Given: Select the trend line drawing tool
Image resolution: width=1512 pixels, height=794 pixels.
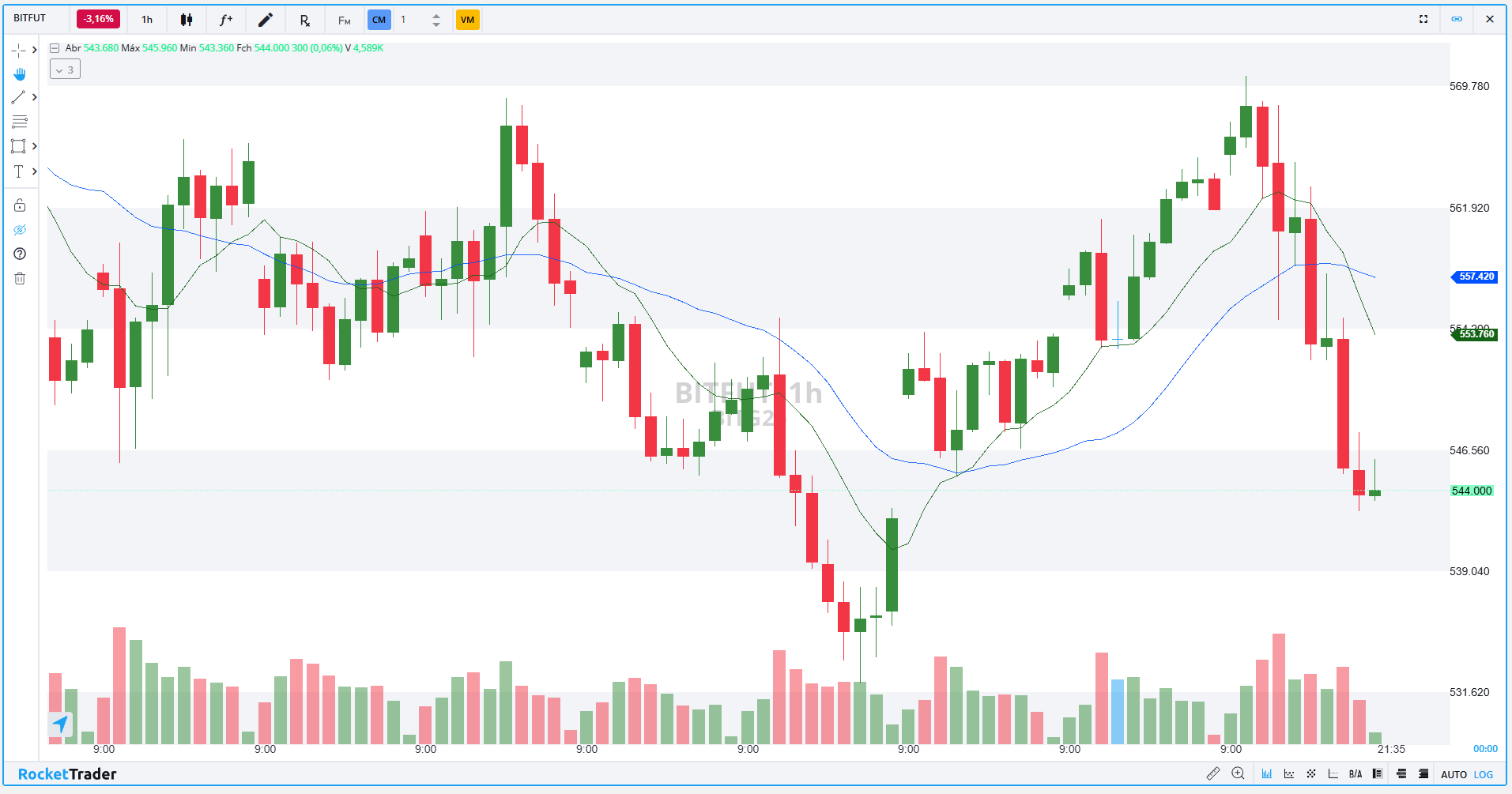Looking at the screenshot, I should pyautogui.click(x=18, y=98).
